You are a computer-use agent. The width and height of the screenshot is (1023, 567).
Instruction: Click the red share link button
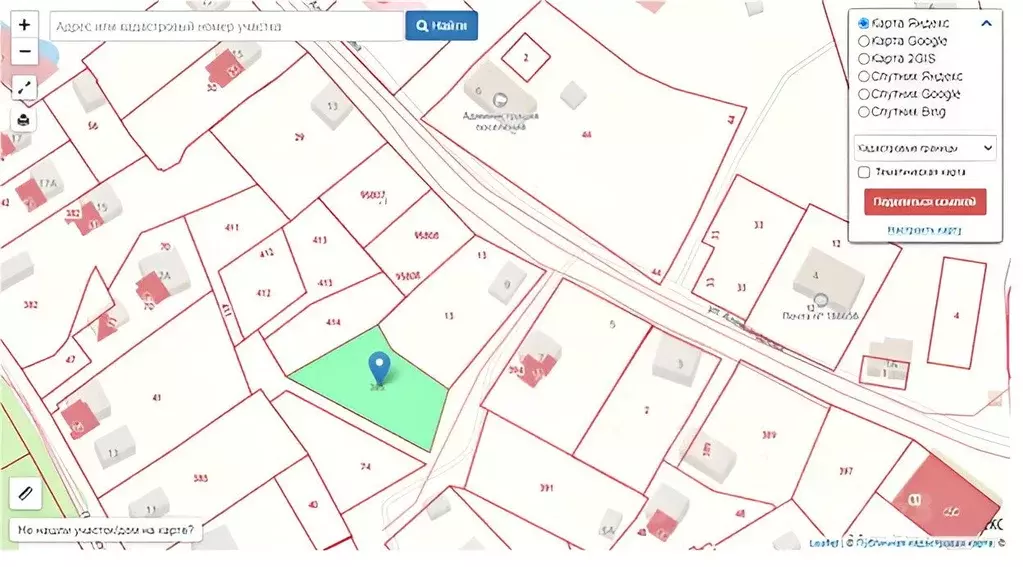point(925,202)
